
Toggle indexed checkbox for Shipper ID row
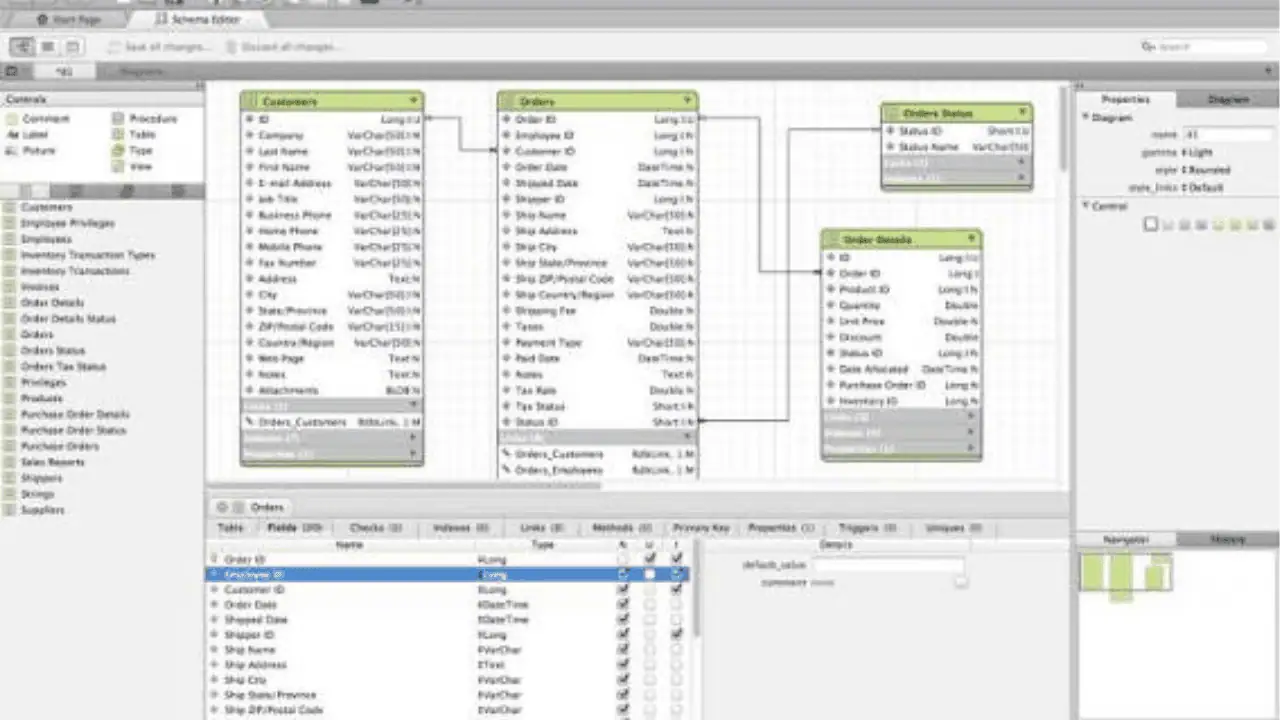coord(677,635)
